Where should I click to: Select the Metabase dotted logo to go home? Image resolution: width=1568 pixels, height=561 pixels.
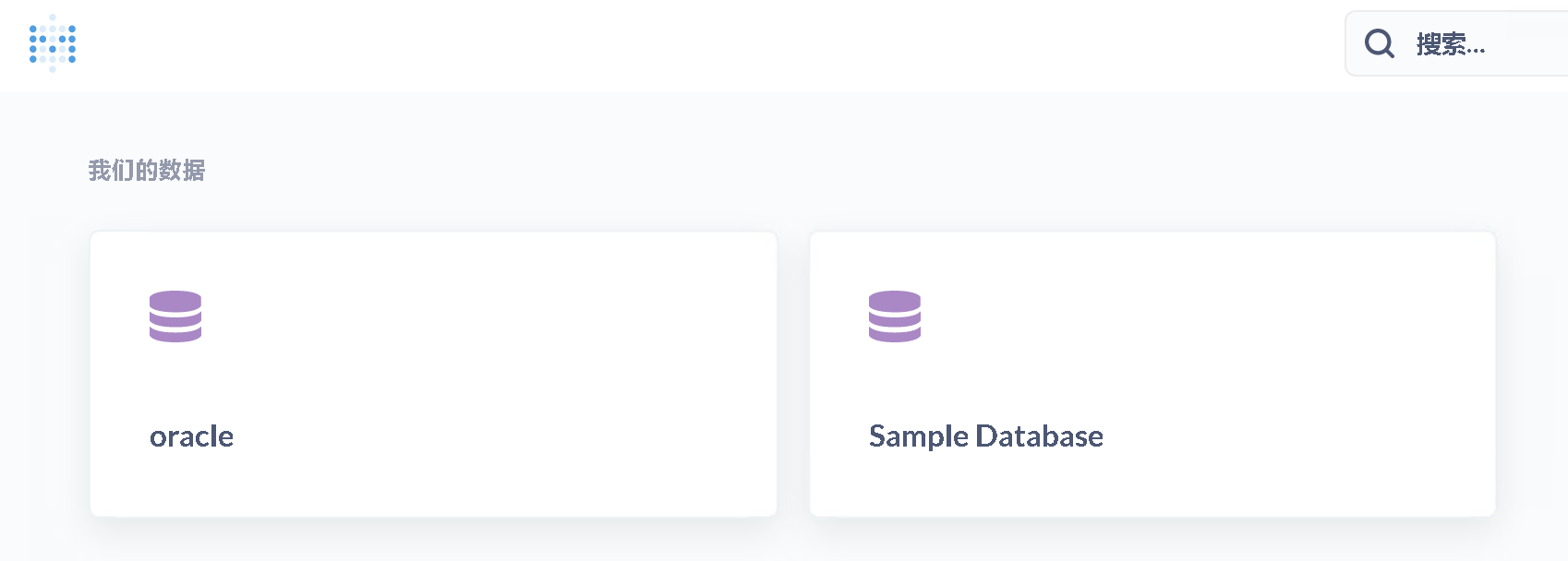tap(53, 43)
